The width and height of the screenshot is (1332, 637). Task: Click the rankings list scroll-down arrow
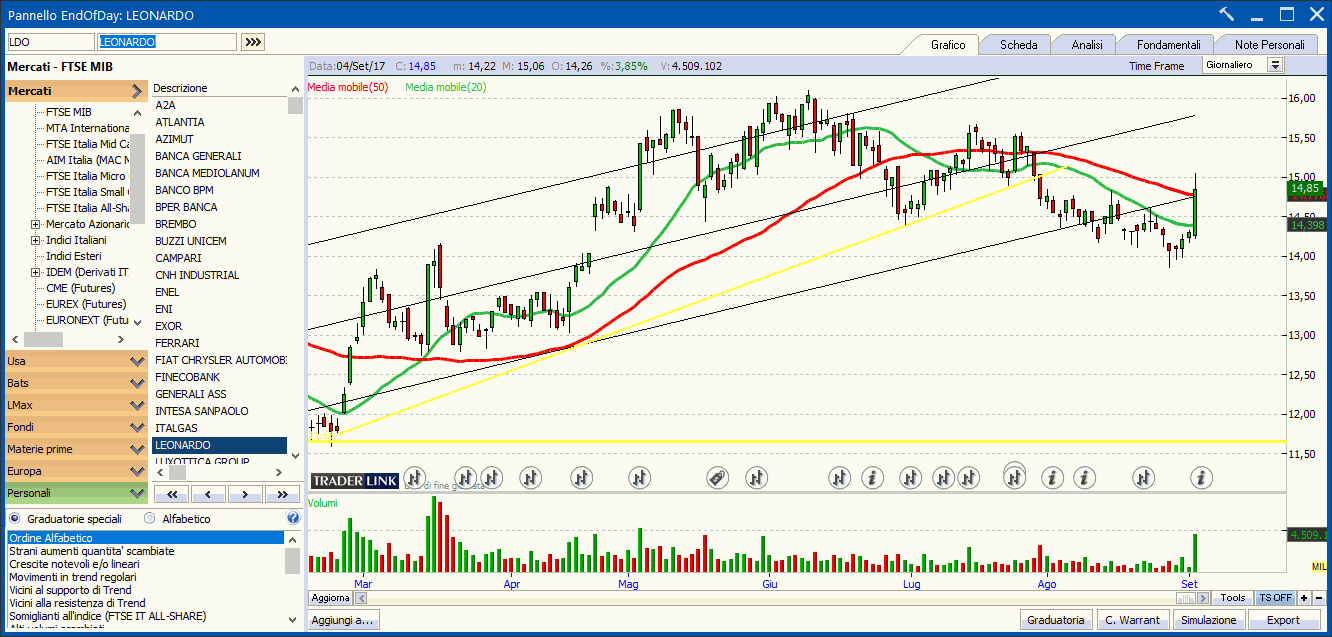tap(292, 621)
